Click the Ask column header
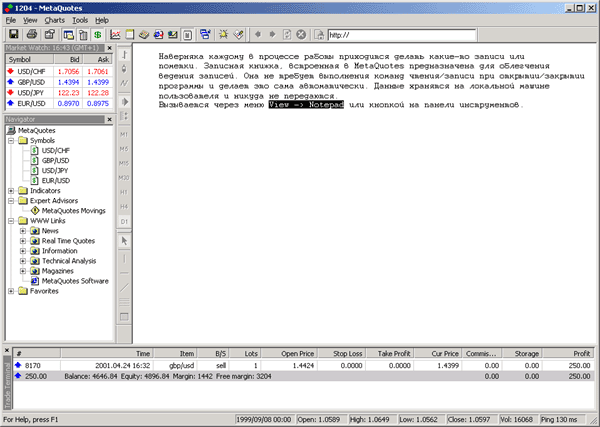 click(x=98, y=59)
